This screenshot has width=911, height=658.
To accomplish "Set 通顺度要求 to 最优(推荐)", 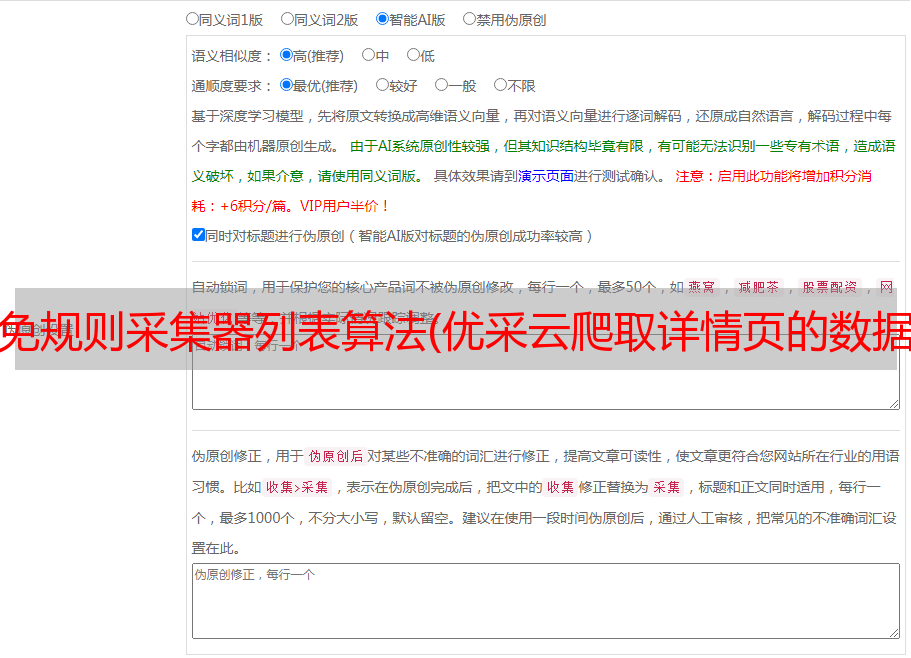I will (x=286, y=85).
